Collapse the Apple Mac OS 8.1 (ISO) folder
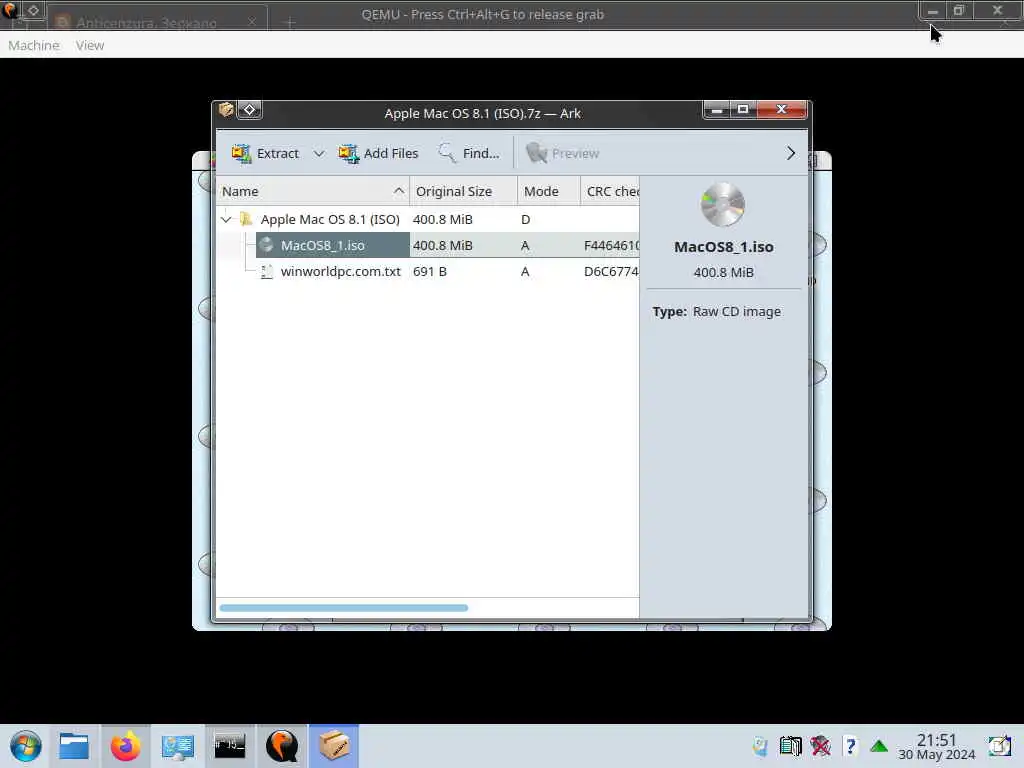Viewport: 1024px width, 768px height. click(x=226, y=219)
